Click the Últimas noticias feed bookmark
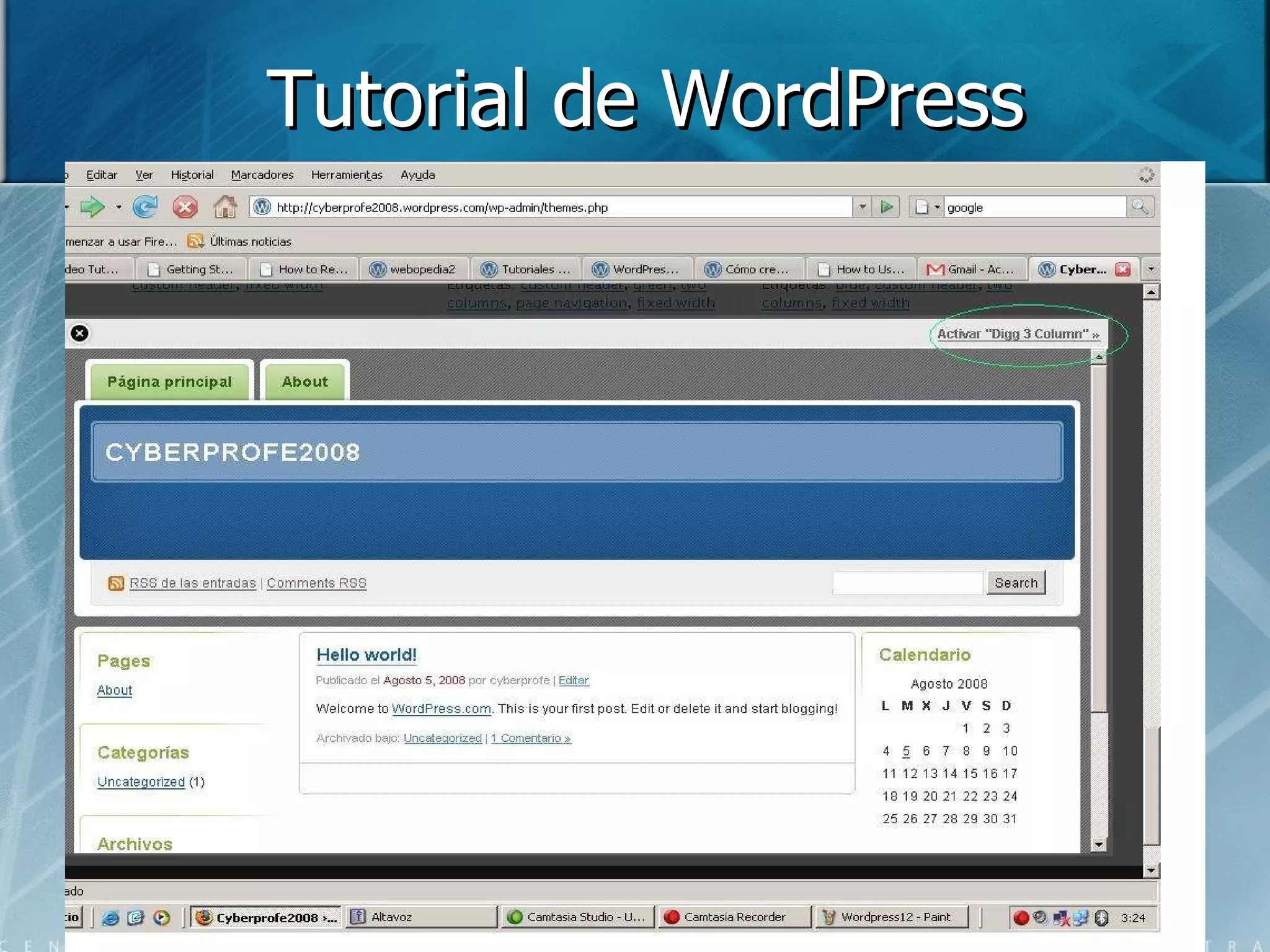 (x=239, y=241)
